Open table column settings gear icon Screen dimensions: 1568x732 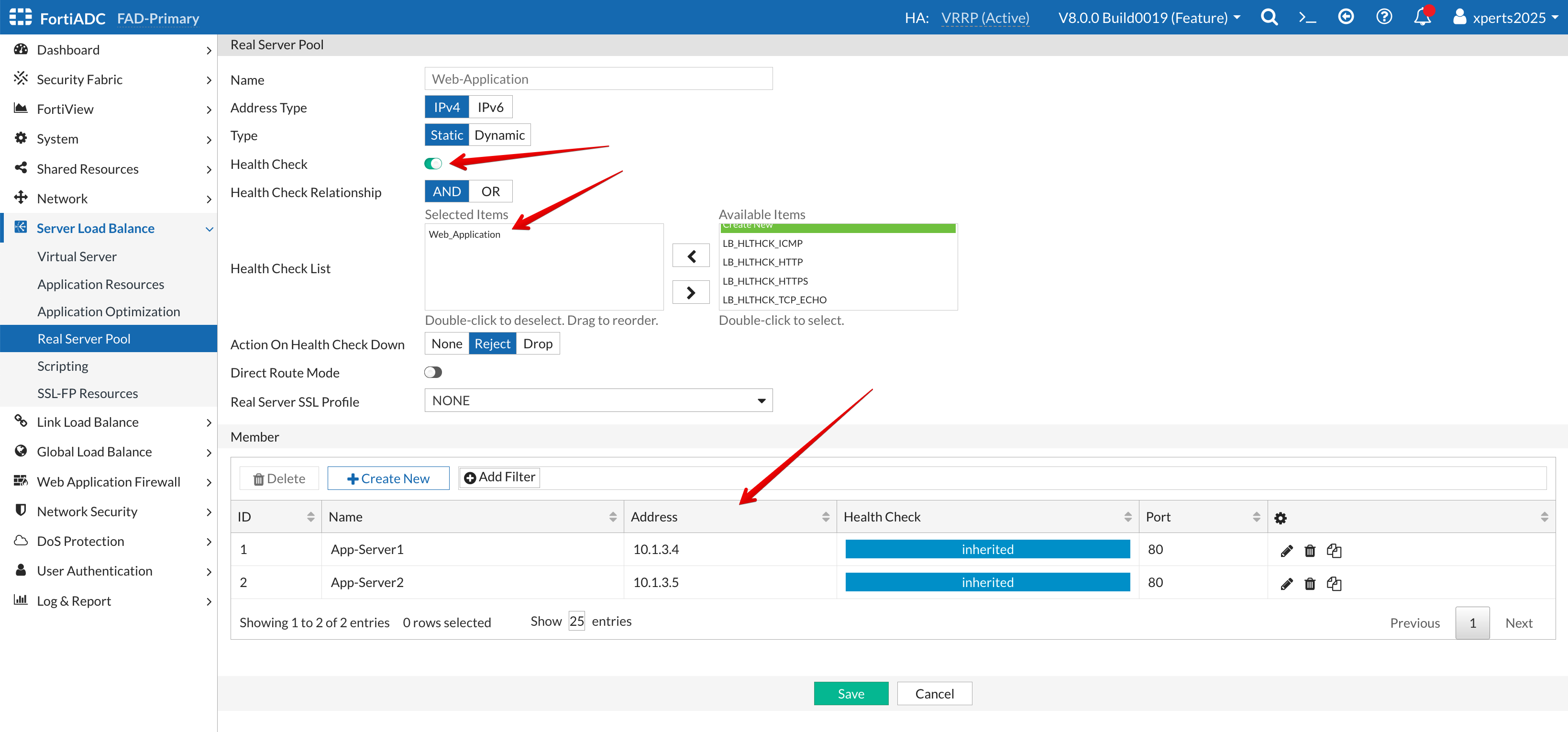pyautogui.click(x=1280, y=518)
